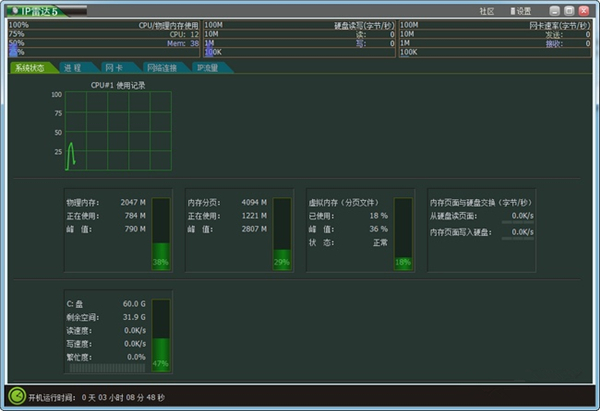The width and height of the screenshot is (600, 411).
Task: Click the disk 读: 0 reading
Action: [x=375, y=34]
